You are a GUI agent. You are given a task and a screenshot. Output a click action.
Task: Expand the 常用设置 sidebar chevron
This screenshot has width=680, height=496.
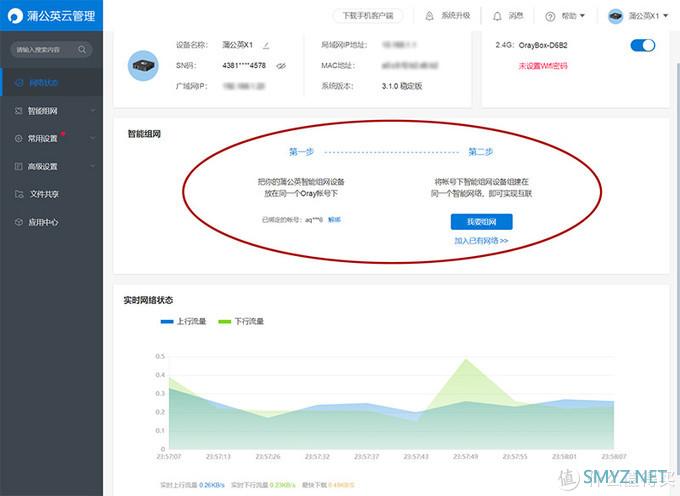pos(92,138)
